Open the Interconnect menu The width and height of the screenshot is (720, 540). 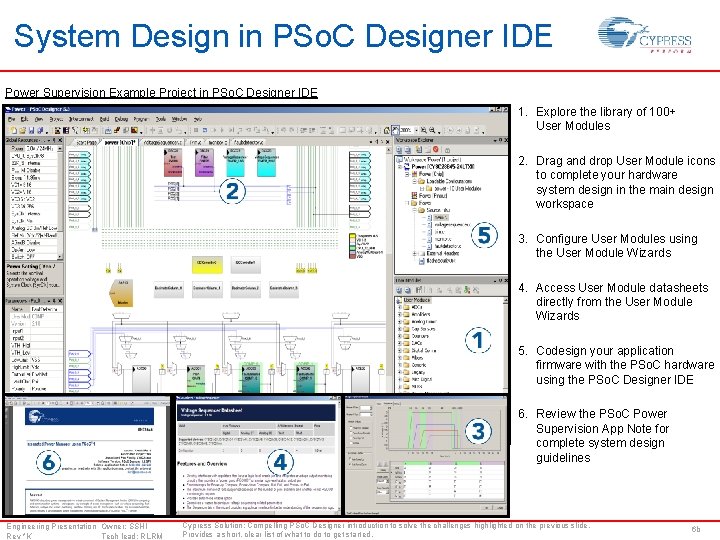point(81,119)
